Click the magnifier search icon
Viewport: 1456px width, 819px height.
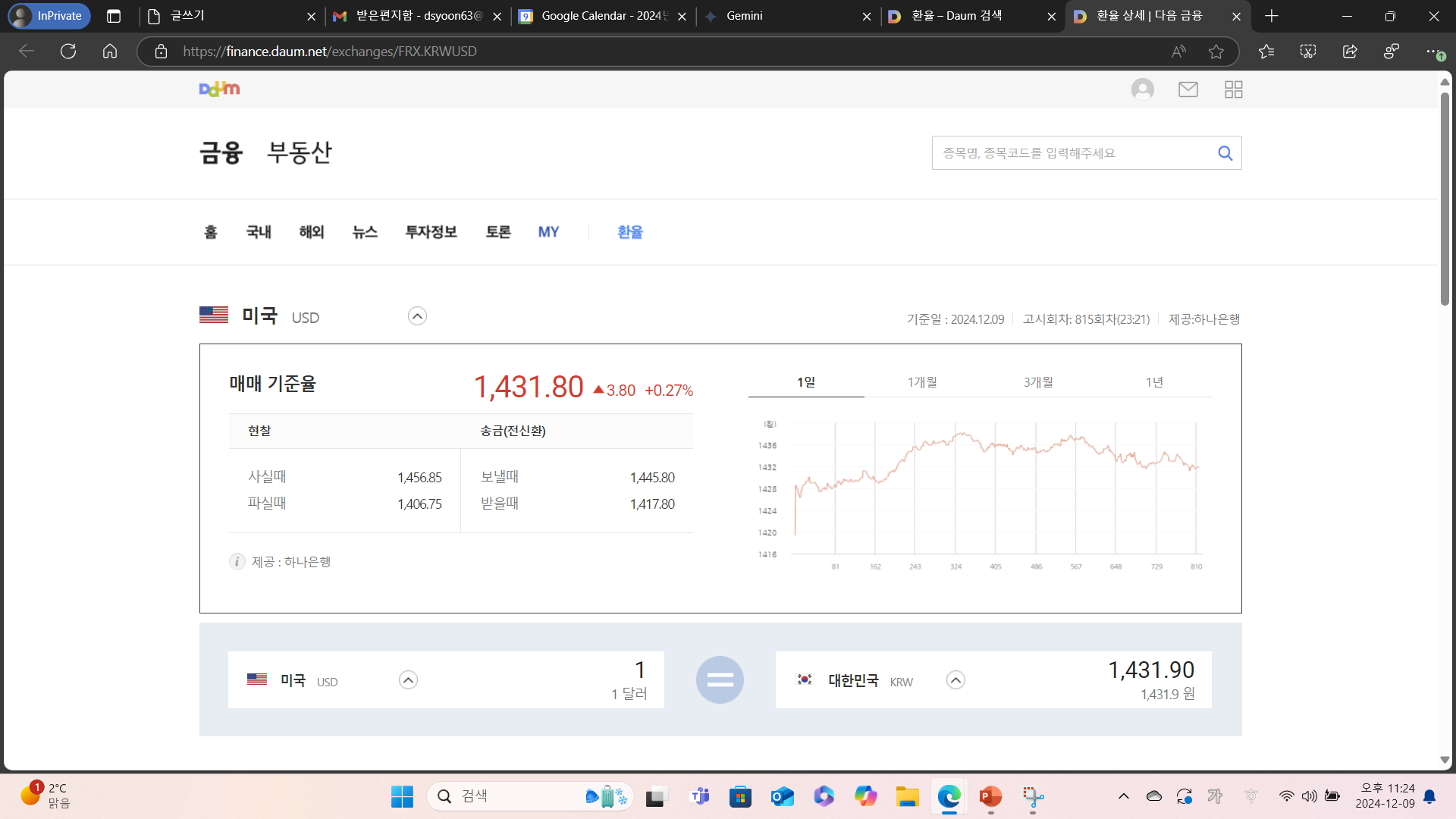[x=1225, y=153]
